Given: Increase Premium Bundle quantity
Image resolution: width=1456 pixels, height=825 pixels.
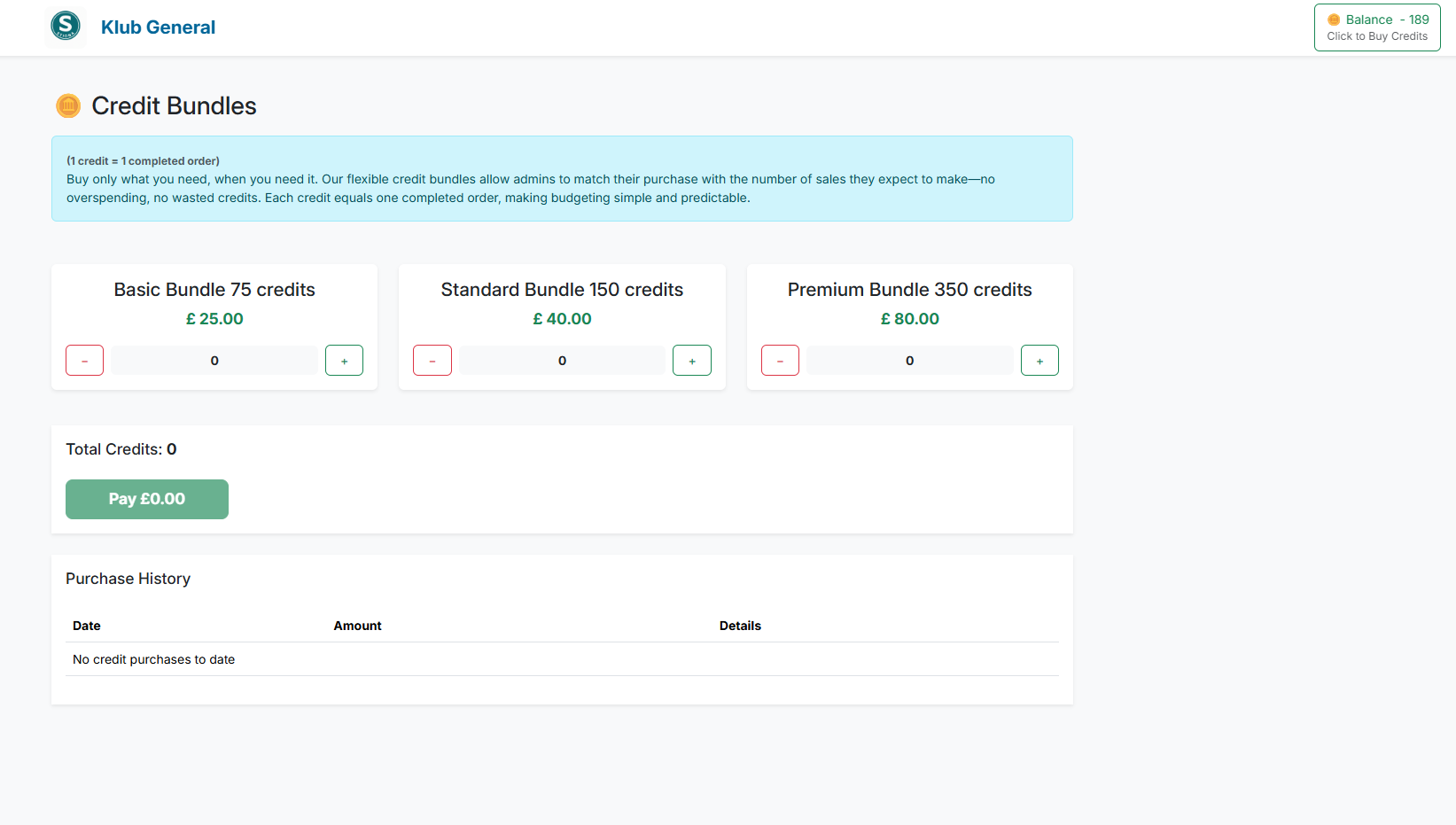Looking at the screenshot, I should [1039, 360].
